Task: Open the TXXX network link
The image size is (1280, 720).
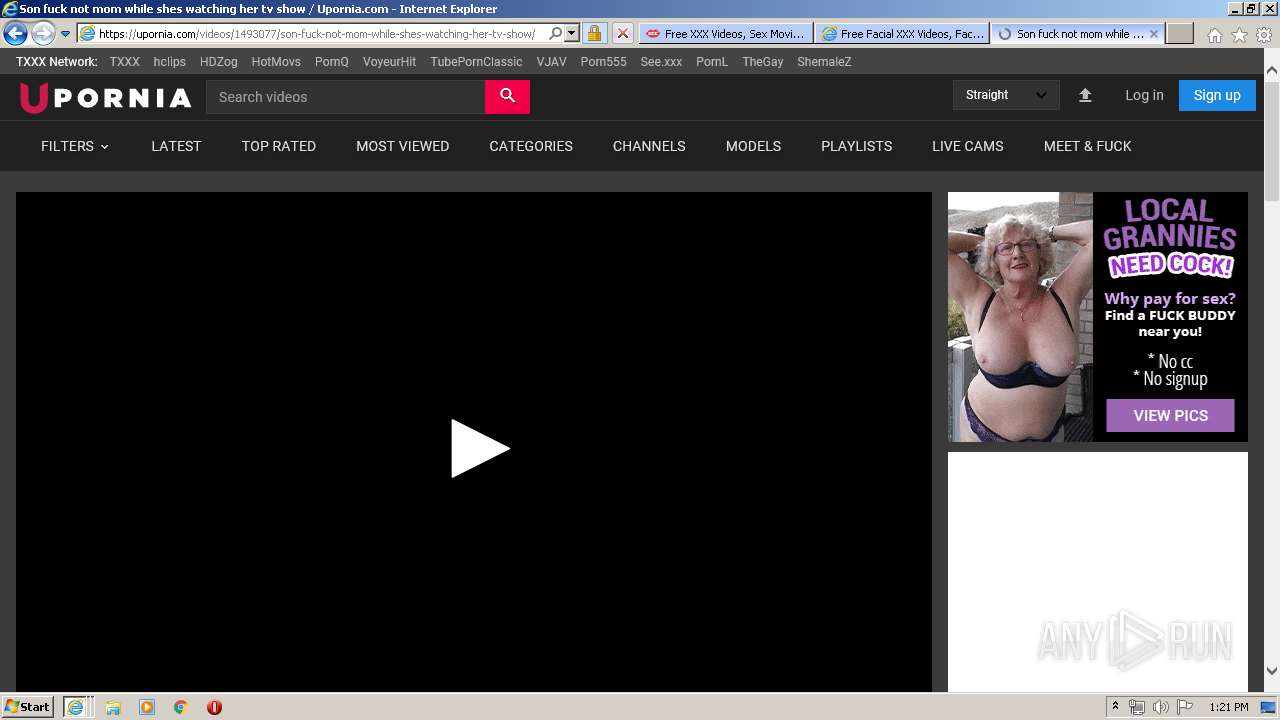Action: pyautogui.click(x=125, y=61)
